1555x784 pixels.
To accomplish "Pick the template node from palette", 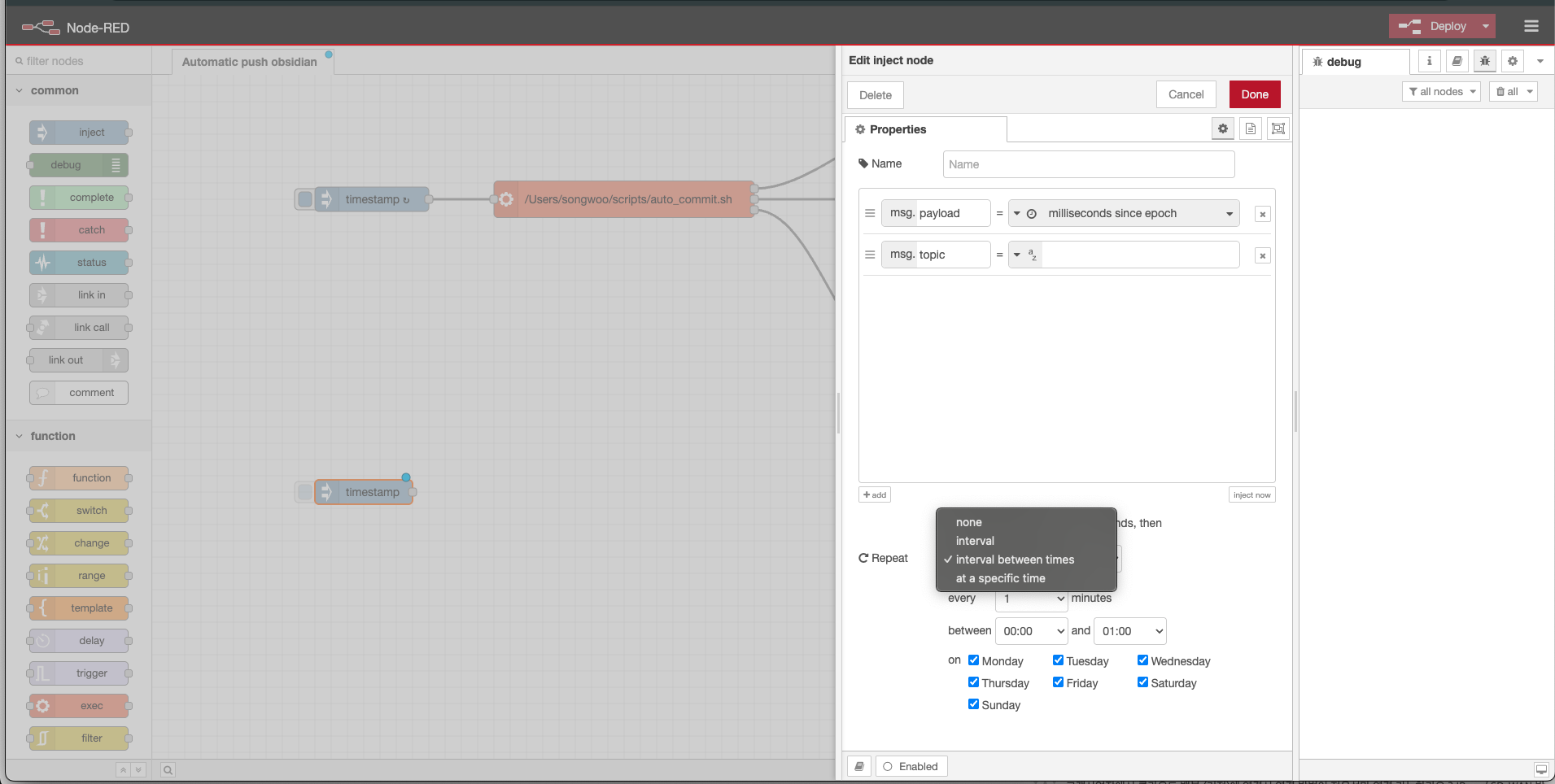I will (79, 608).
